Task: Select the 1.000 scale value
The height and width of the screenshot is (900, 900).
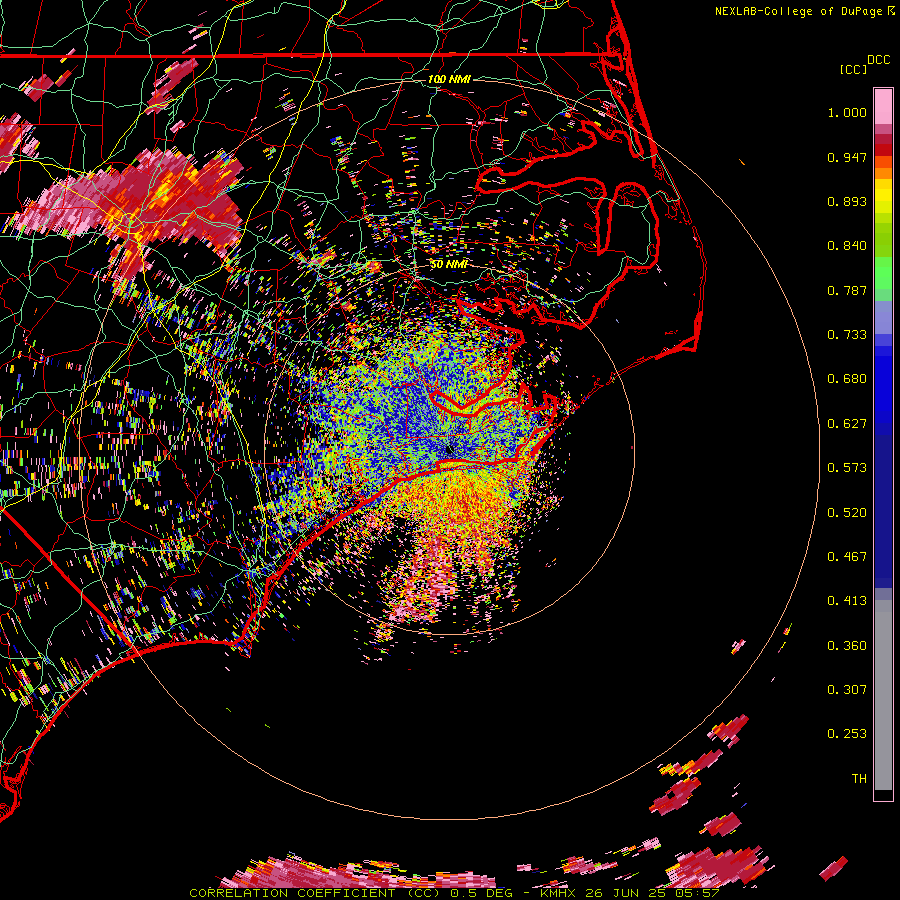Action: coord(847,112)
